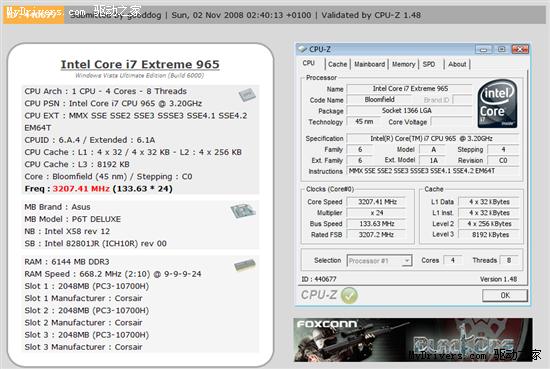Click the Bus Speed 133.63 MHz value
Image resolution: width=550 pixels, height=369 pixels.
tap(377, 224)
